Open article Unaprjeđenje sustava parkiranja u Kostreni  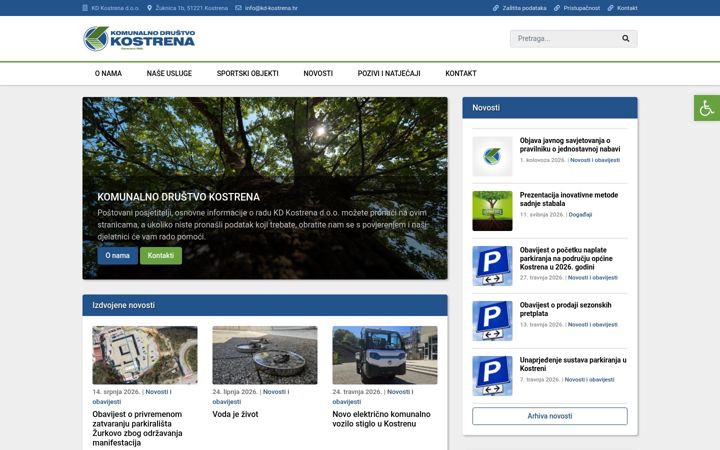[x=573, y=364]
